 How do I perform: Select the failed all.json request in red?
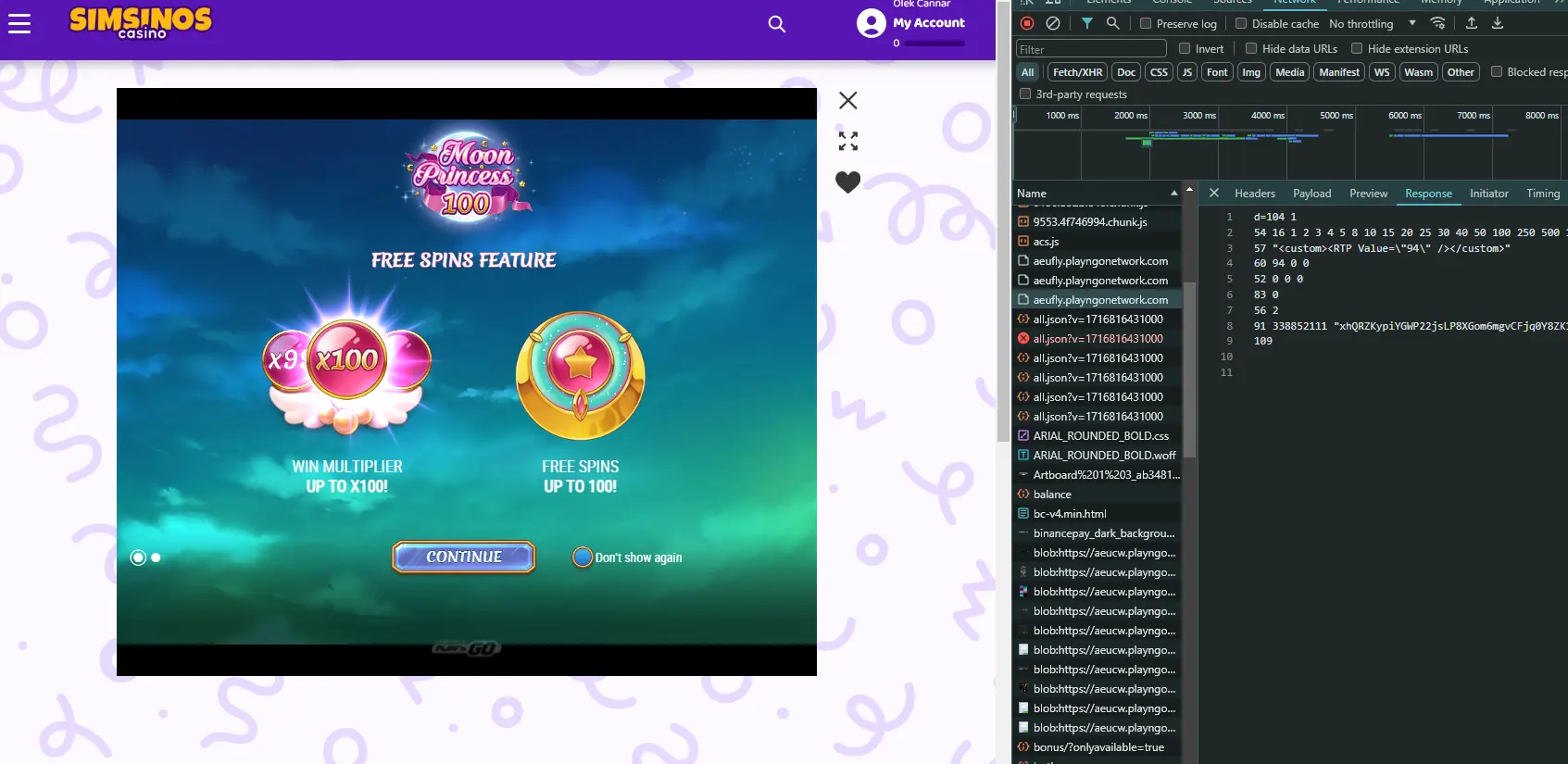coord(1098,339)
